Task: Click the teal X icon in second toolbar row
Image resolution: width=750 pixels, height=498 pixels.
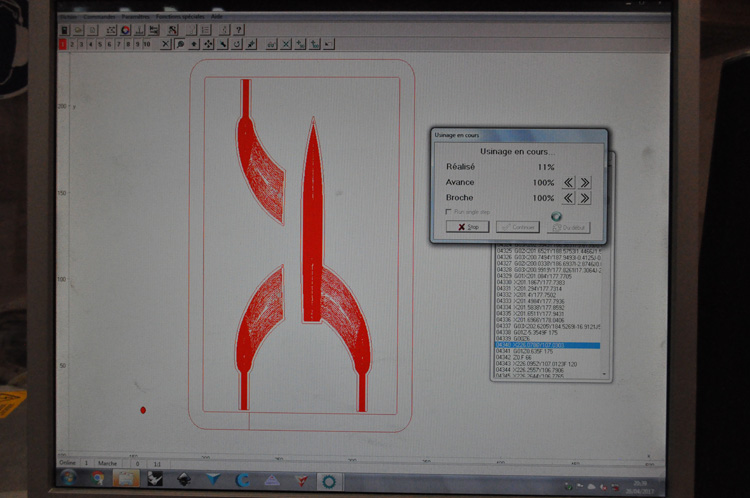Action: pyautogui.click(x=286, y=44)
